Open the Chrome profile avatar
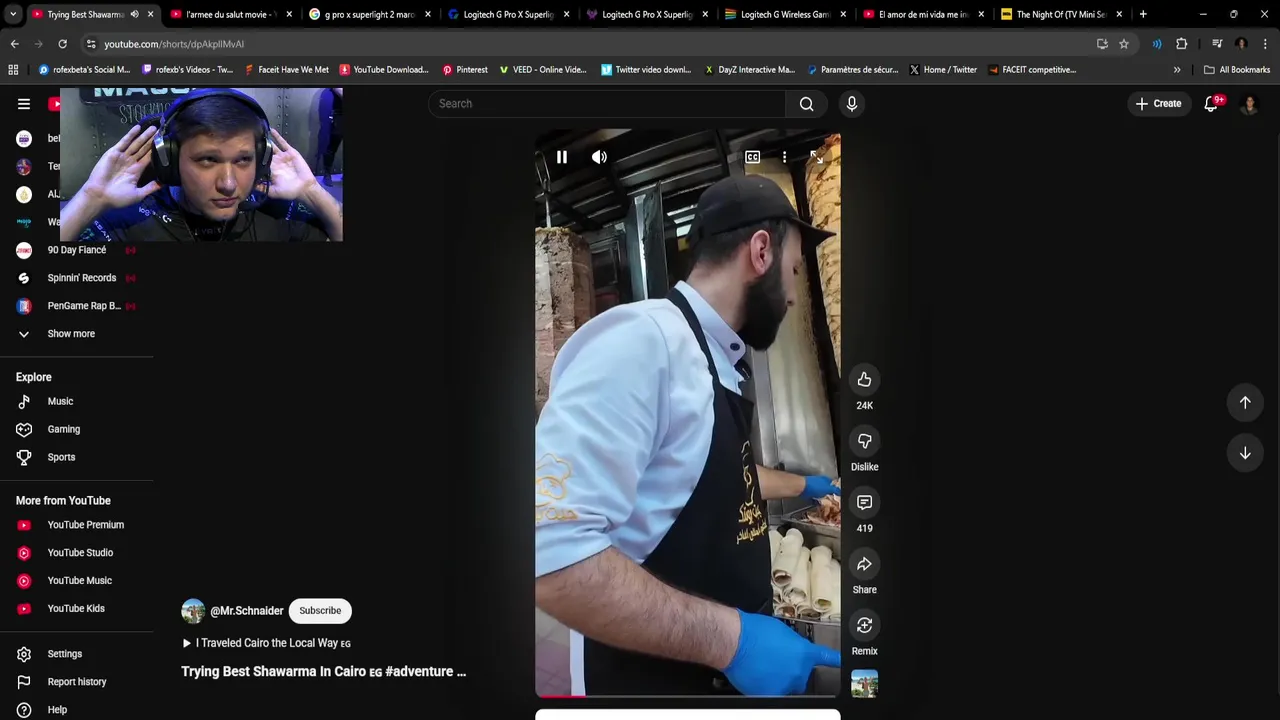 click(x=1241, y=44)
